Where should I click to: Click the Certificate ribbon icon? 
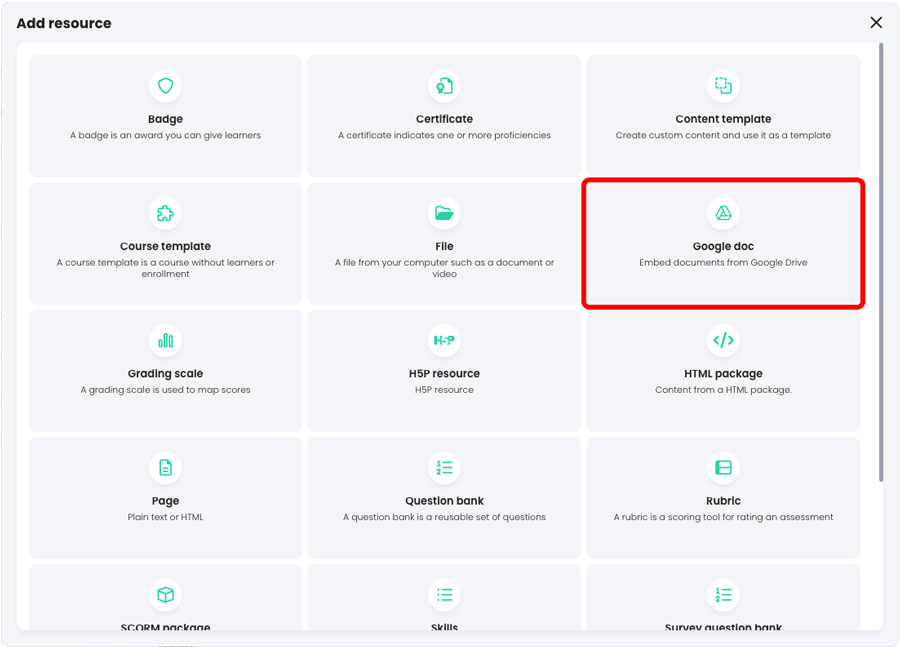click(444, 85)
